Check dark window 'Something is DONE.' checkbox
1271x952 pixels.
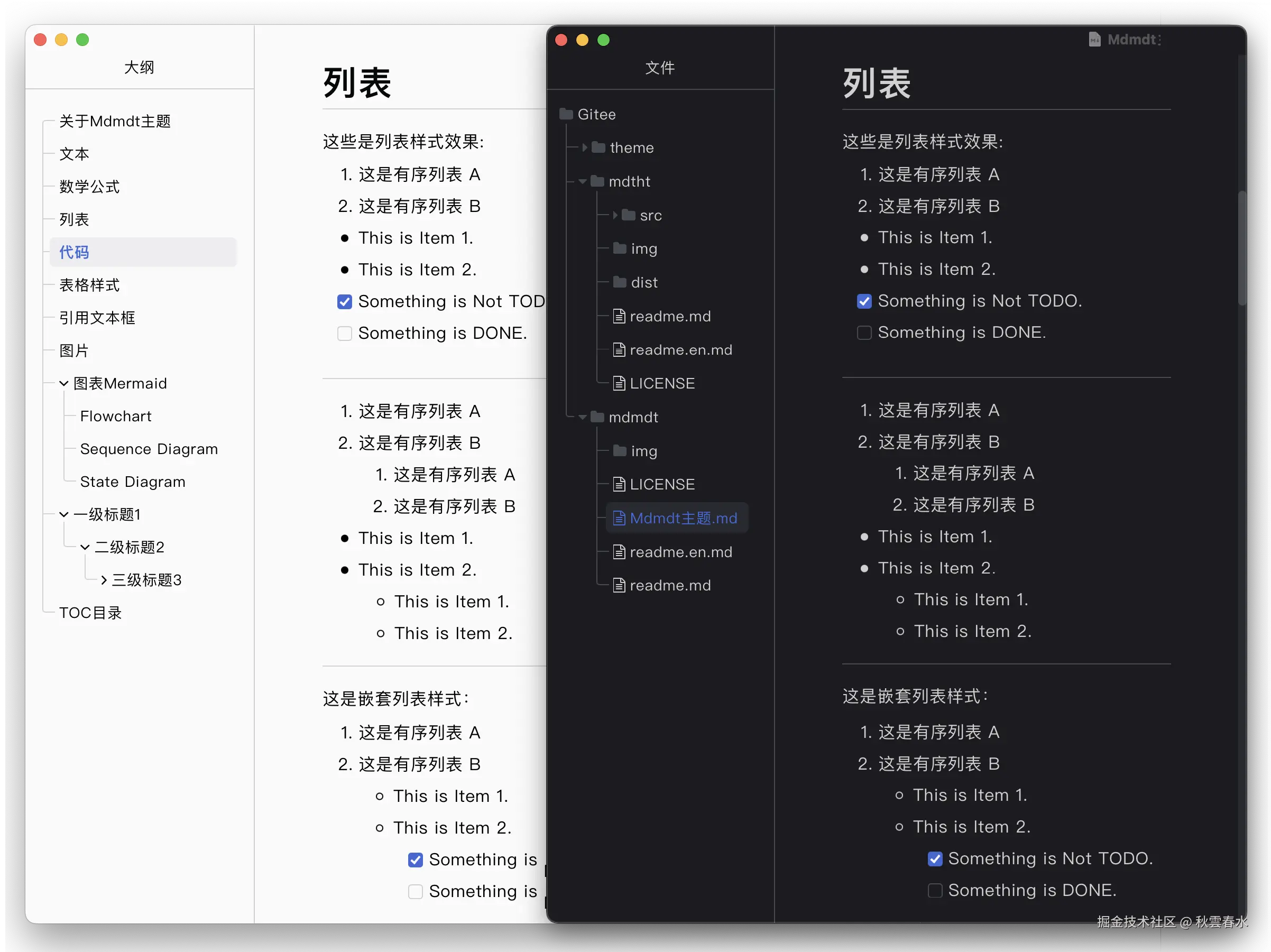864,332
